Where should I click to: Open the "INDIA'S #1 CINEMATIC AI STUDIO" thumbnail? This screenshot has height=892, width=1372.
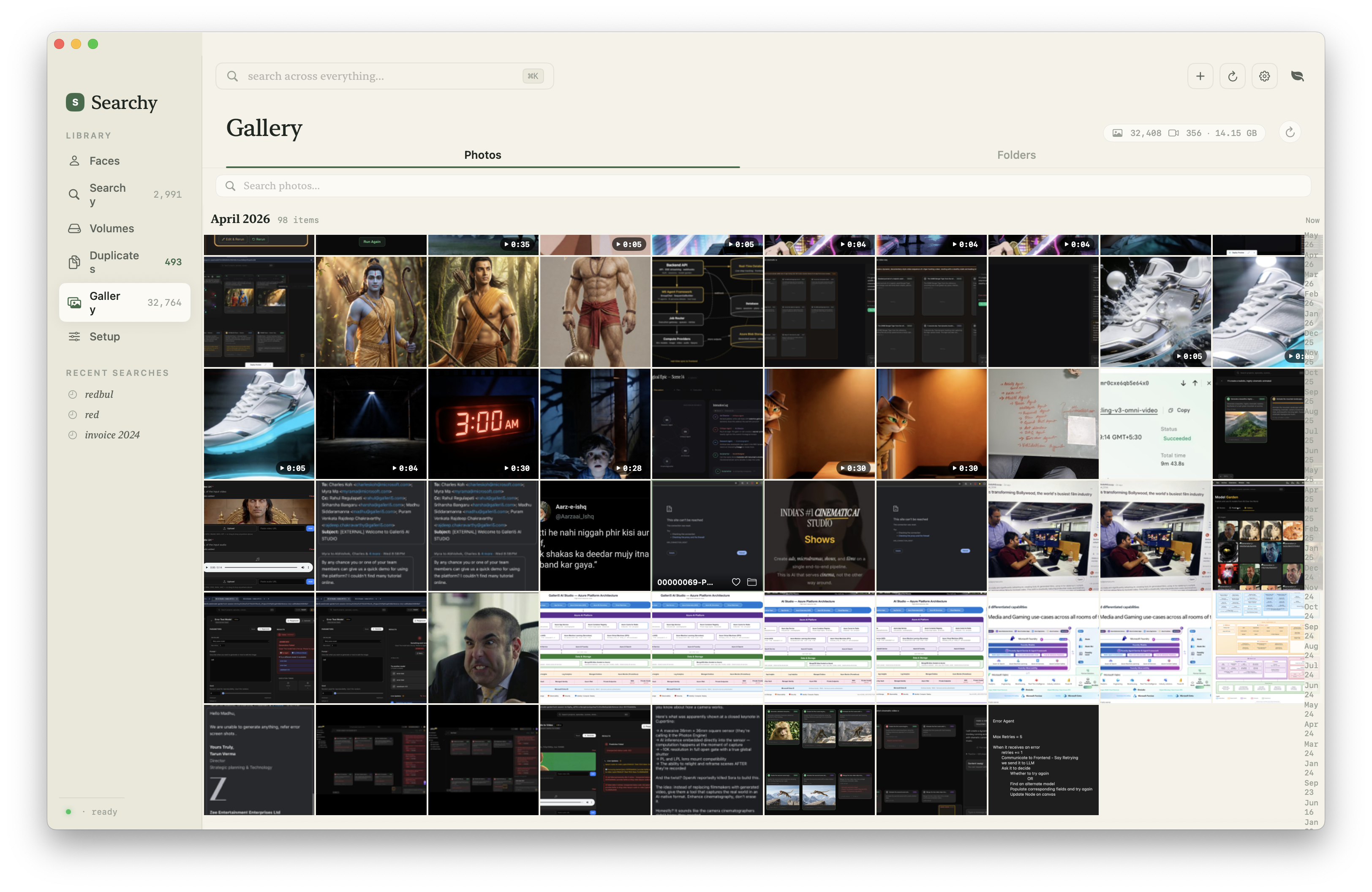[x=819, y=536]
